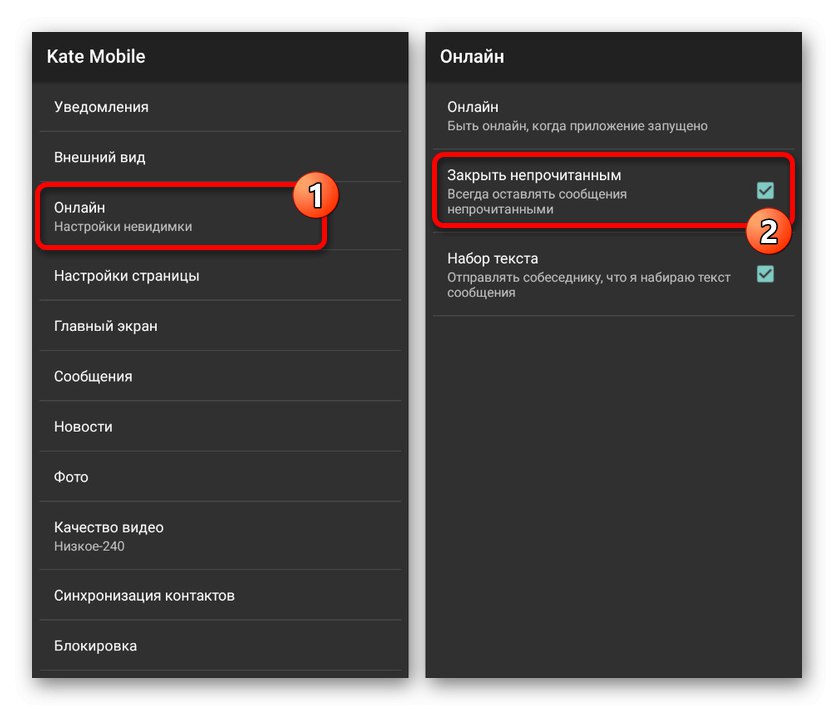Toggle Закрыть непрочитанным checkbox
This screenshot has height=710, width=834.
pos(765,190)
